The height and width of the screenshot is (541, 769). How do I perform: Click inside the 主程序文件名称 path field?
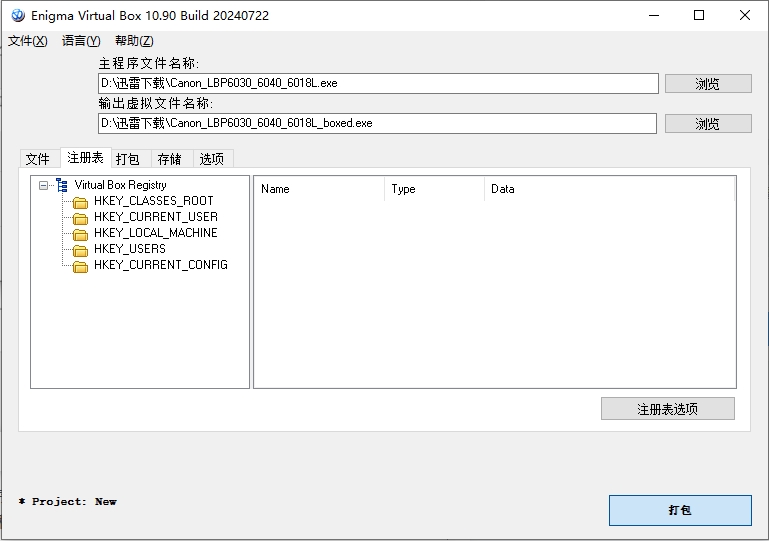(x=378, y=84)
